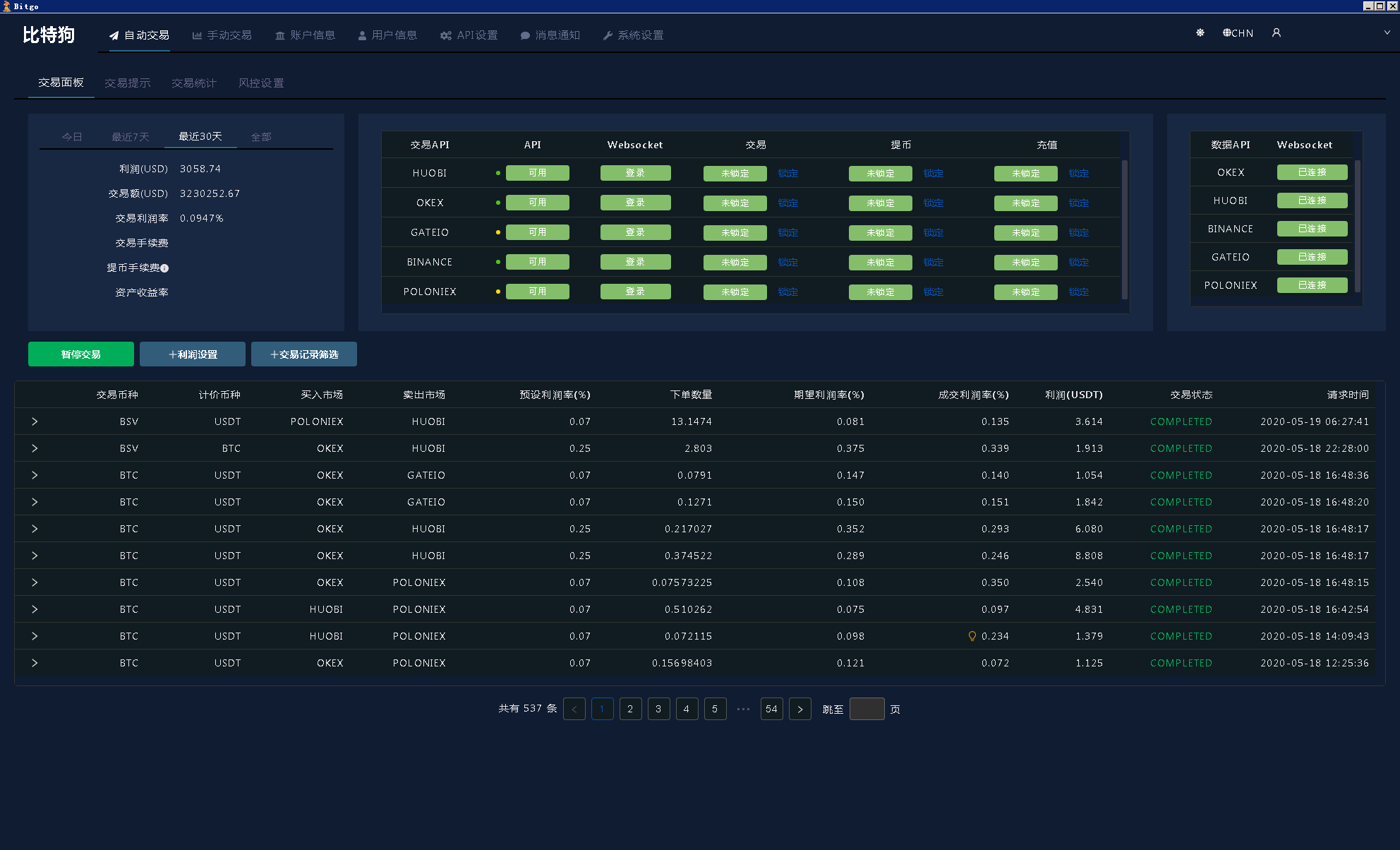Click the POLONIEX yellow status dot
1400x850 pixels.
(498, 292)
